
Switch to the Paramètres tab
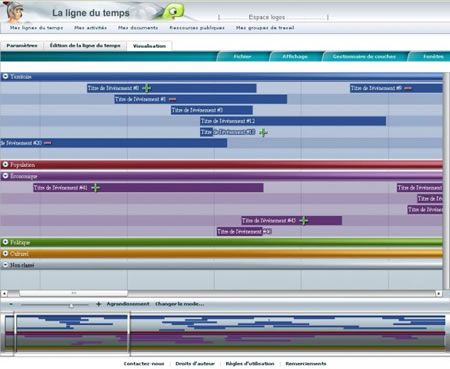point(22,46)
